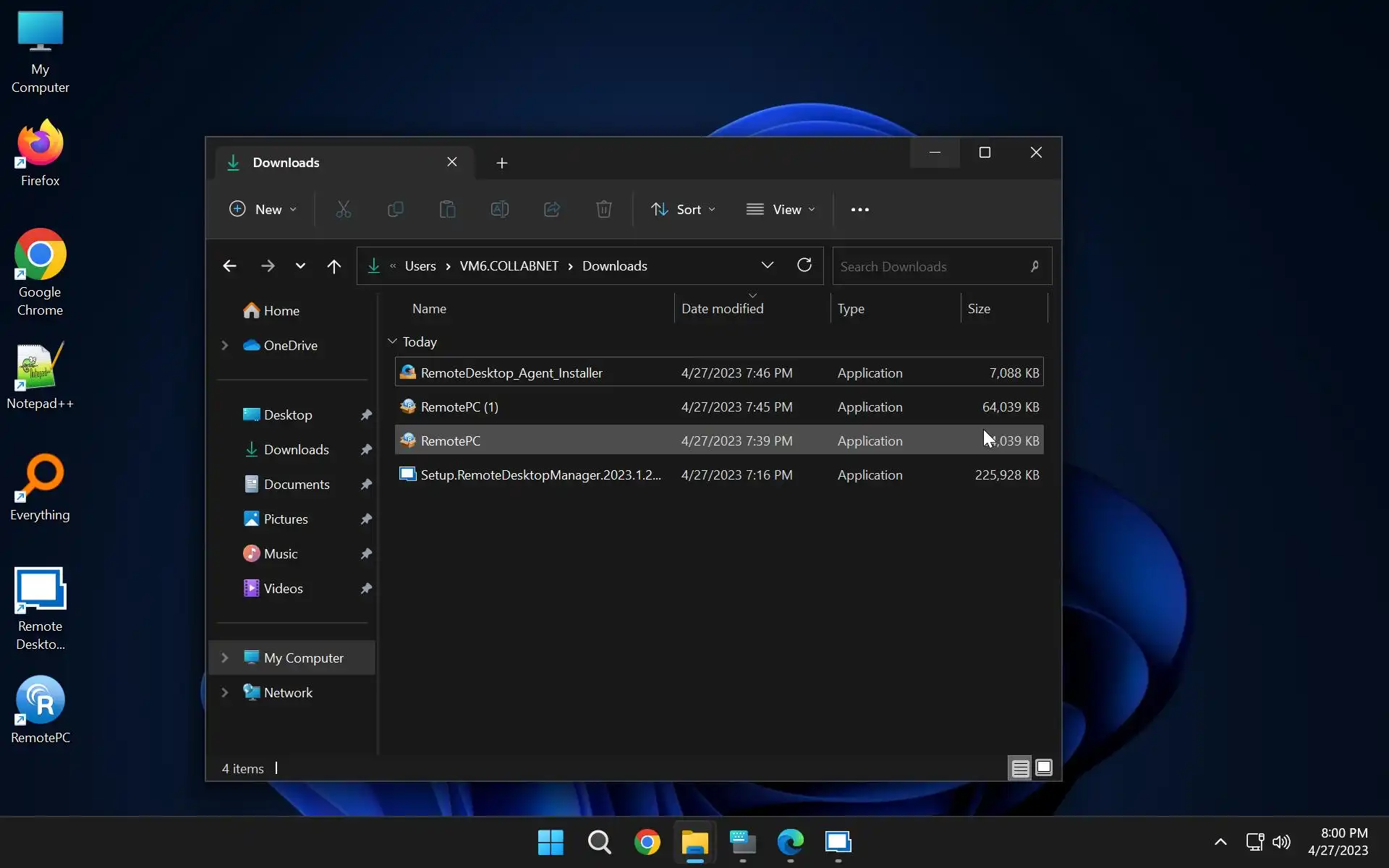Image resolution: width=1389 pixels, height=868 pixels.
Task: Click the Refresh icon in address bar
Action: click(804, 265)
